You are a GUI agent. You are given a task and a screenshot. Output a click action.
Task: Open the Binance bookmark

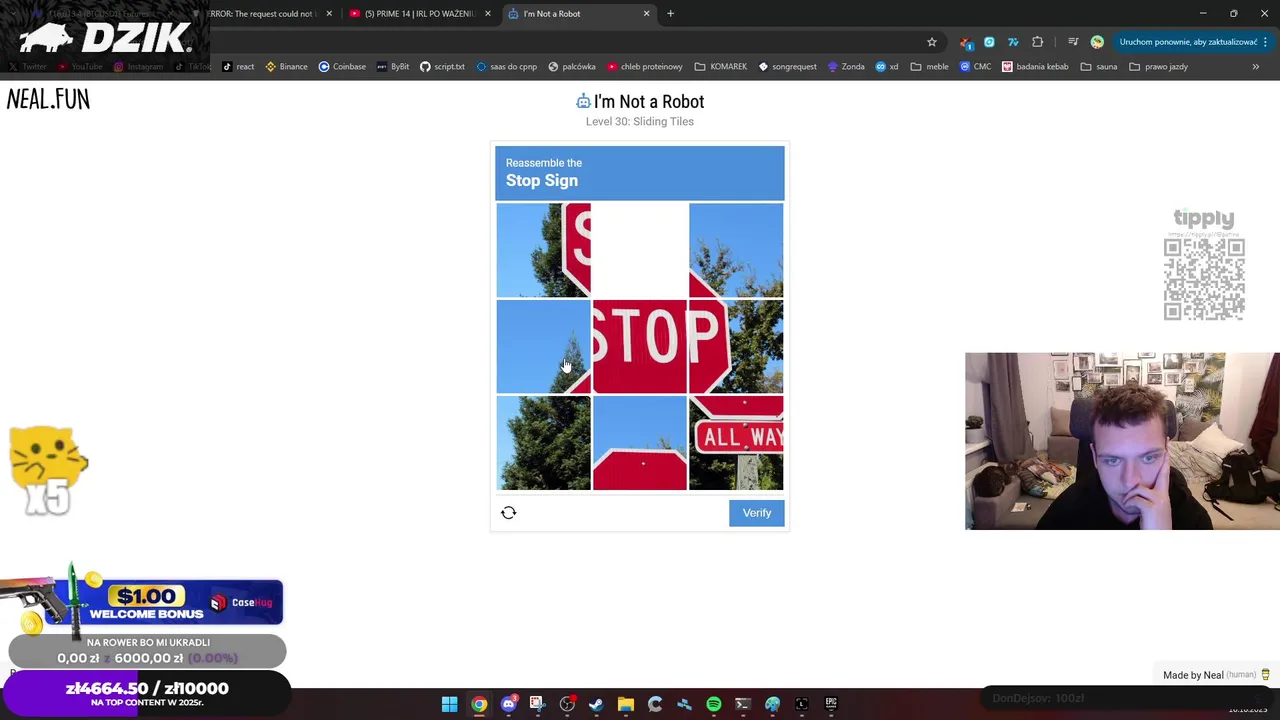(x=286, y=67)
